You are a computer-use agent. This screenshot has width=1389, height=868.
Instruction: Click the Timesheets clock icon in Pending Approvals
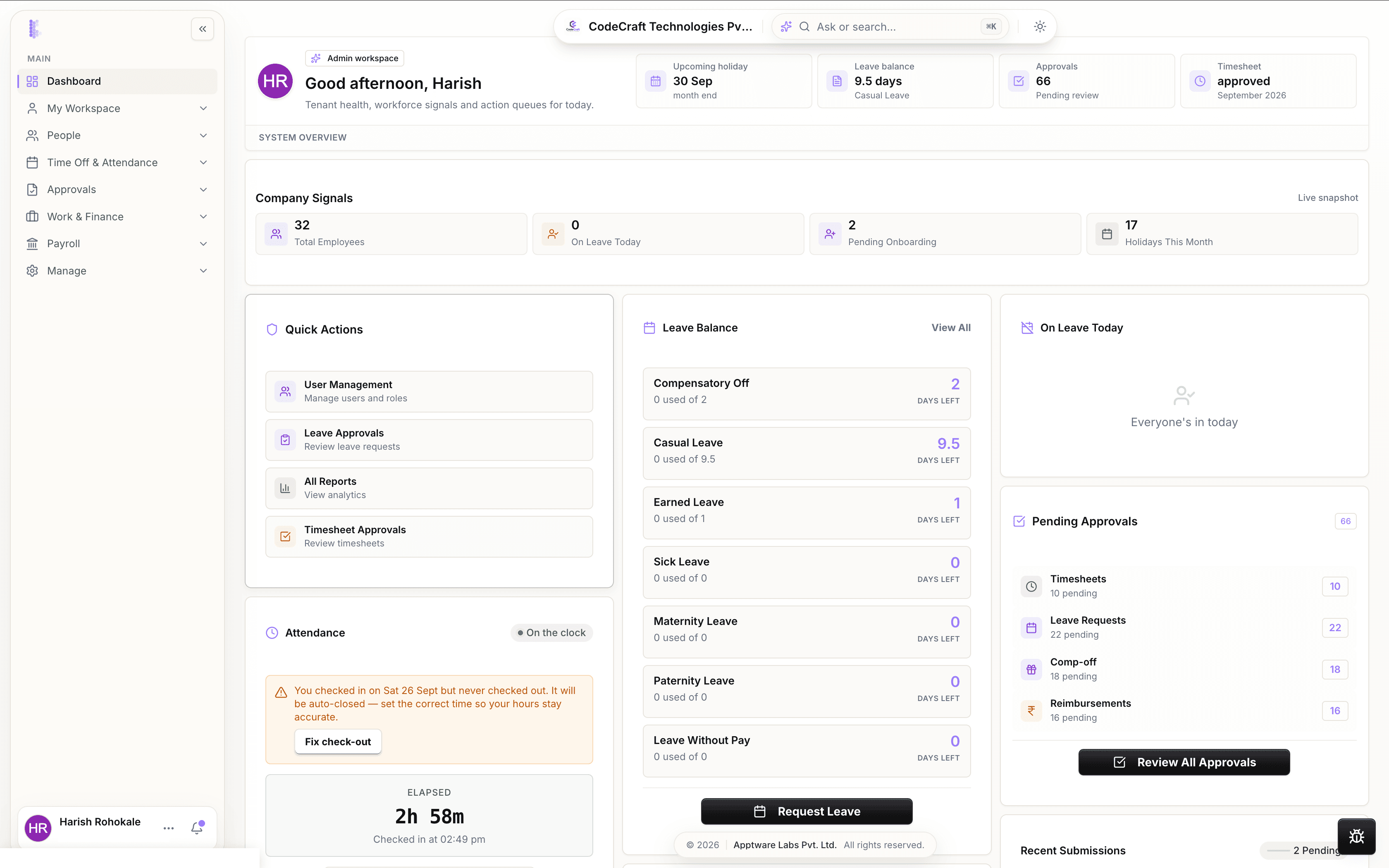pyautogui.click(x=1031, y=586)
